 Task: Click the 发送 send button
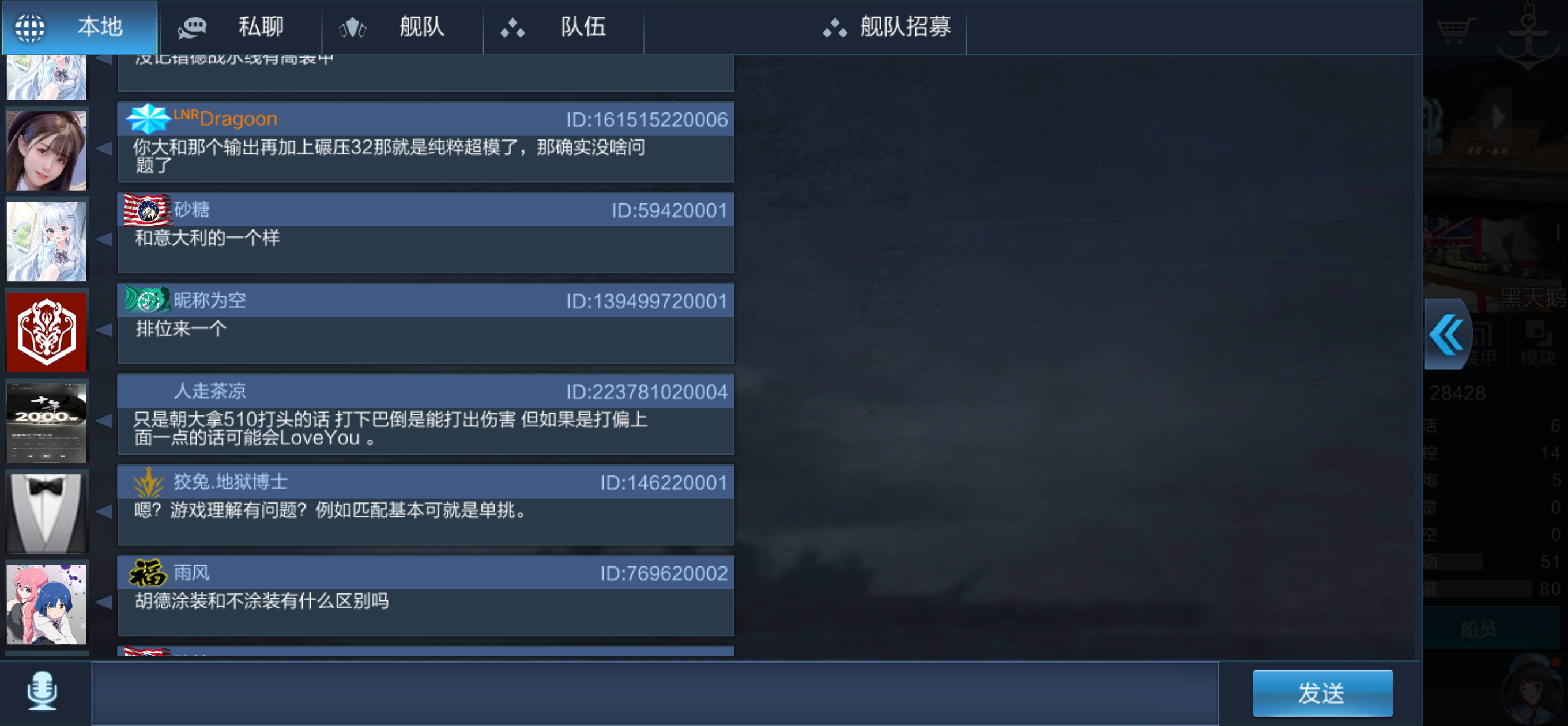pos(1322,693)
